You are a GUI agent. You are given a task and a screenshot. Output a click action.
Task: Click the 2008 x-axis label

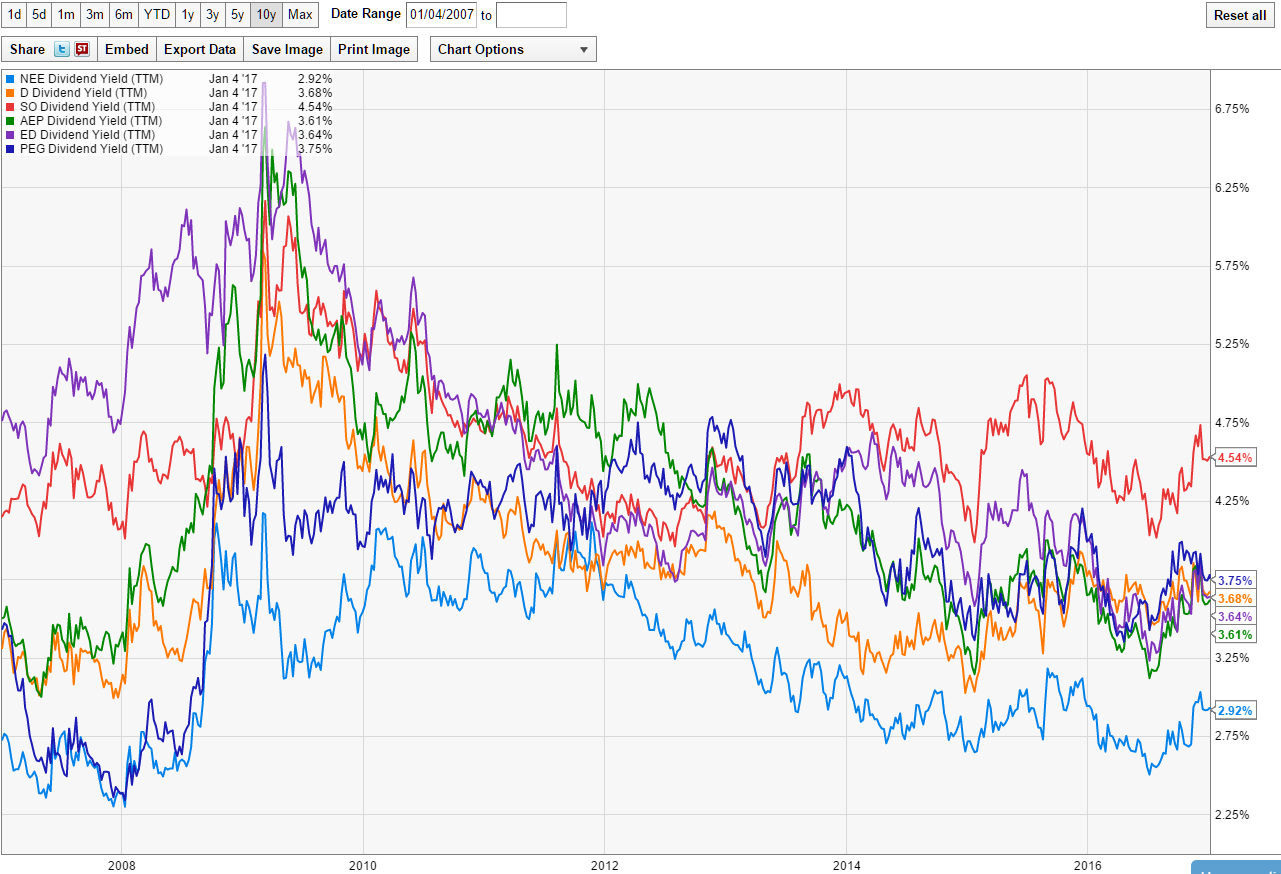[x=121, y=864]
